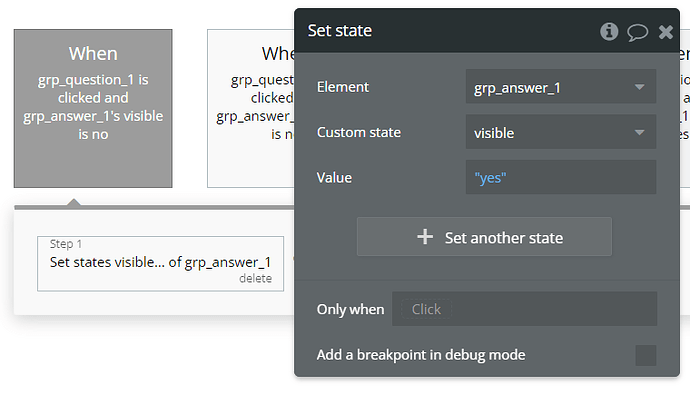
Task: Open the info icon in Set state header
Action: [x=609, y=32]
